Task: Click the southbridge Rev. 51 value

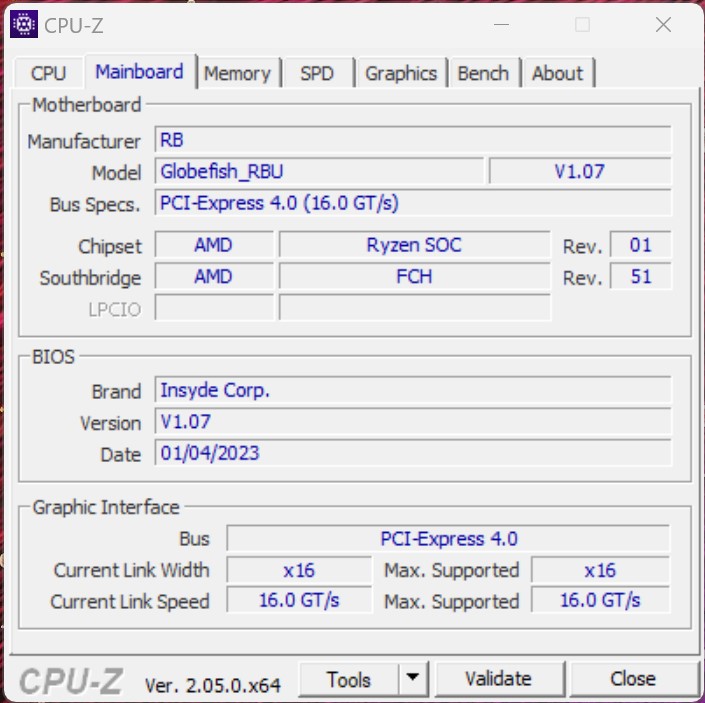Action: (x=640, y=276)
